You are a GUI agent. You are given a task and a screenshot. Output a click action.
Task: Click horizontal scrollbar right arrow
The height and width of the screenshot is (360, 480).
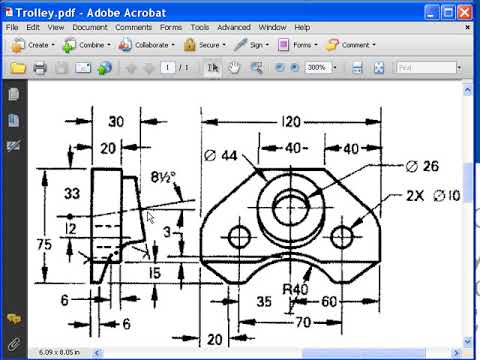click(x=456, y=352)
